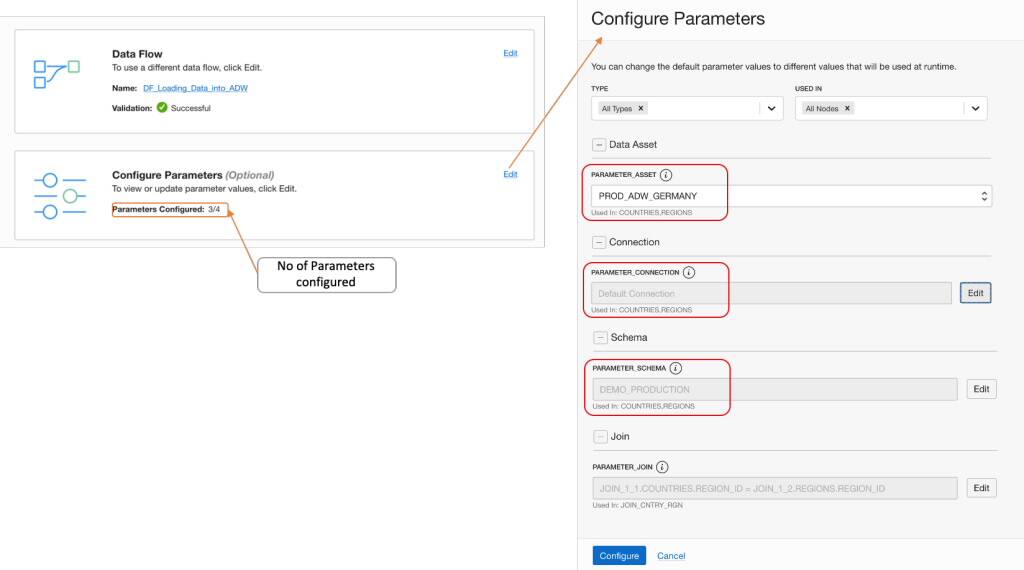Open the Type filter dropdown

(x=771, y=108)
